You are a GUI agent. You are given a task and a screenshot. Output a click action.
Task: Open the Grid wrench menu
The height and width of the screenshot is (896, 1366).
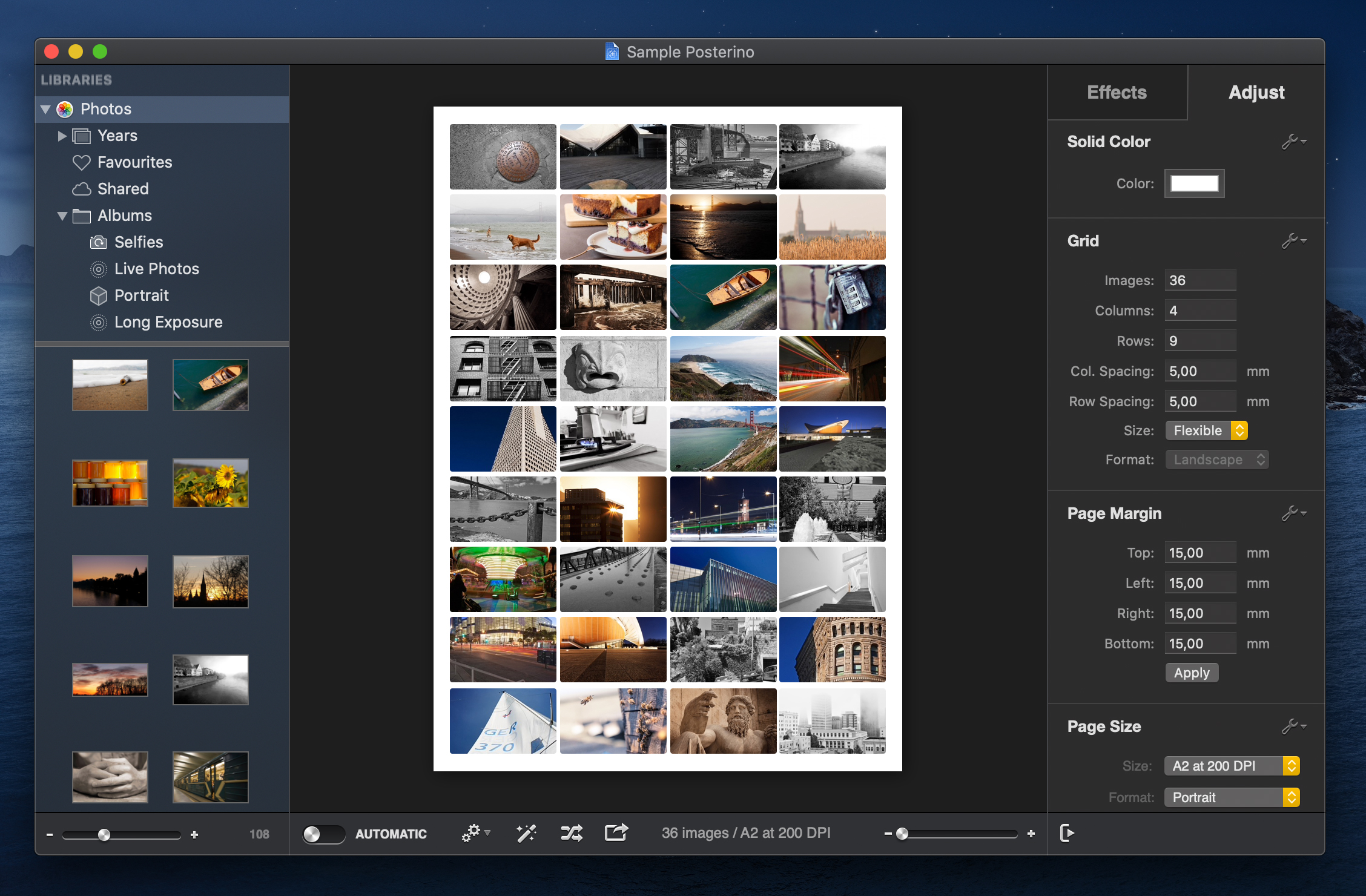click(x=1294, y=241)
